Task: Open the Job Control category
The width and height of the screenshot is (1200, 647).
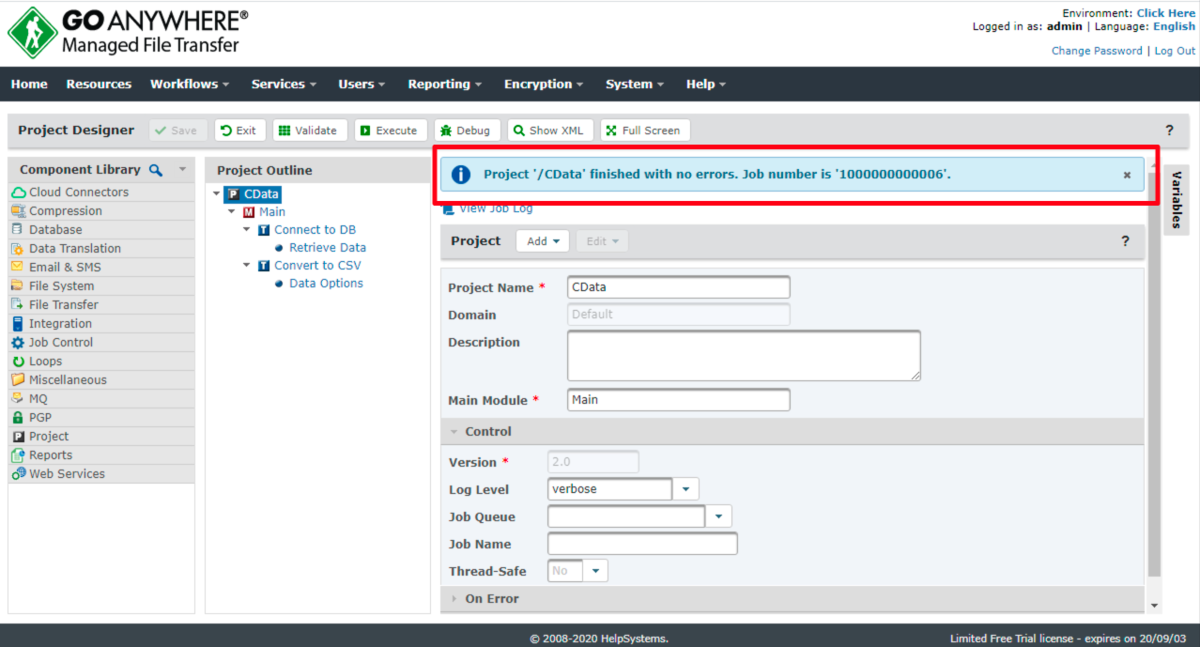Action: [x=101, y=342]
